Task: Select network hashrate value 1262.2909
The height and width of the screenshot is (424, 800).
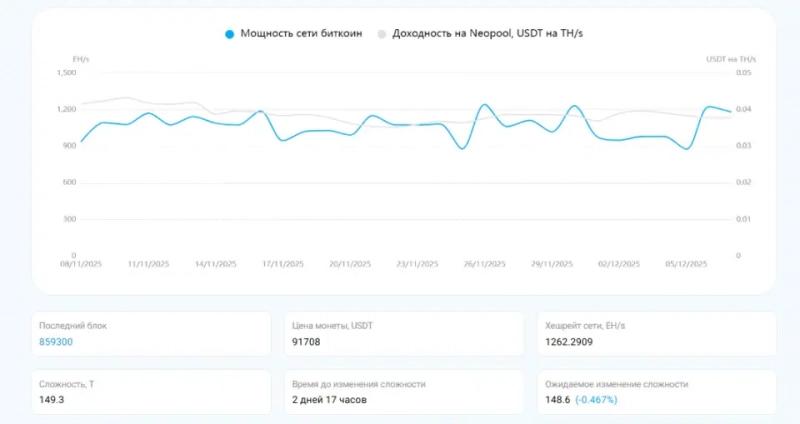Action: 569,342
